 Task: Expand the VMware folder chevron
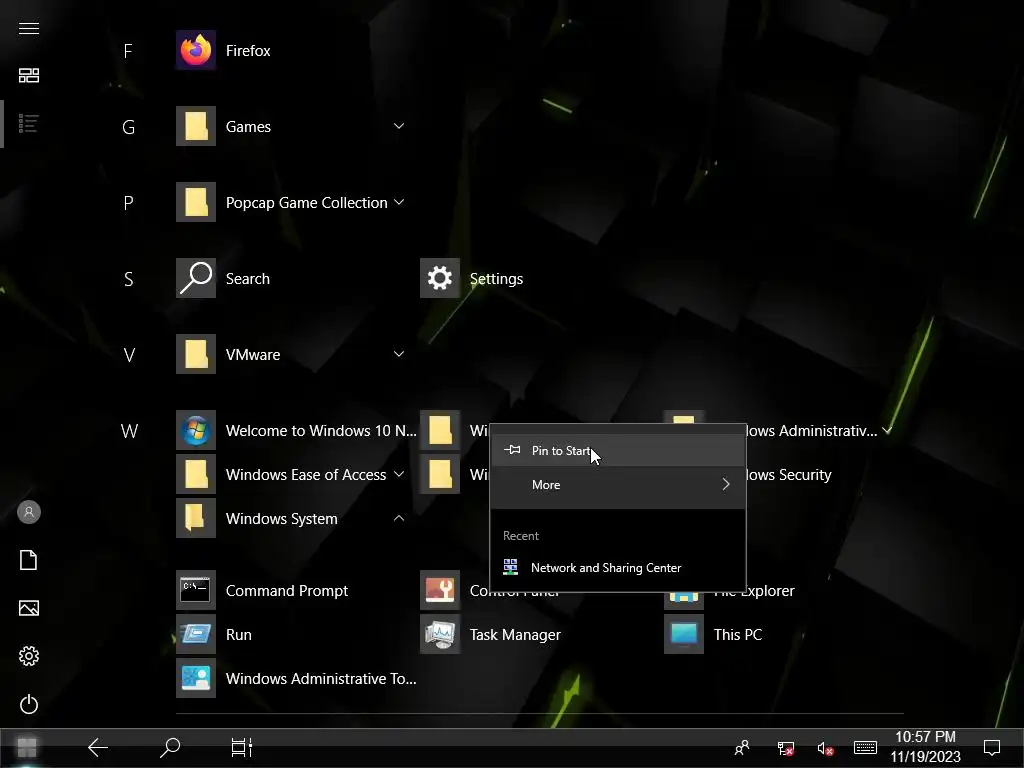tap(399, 353)
